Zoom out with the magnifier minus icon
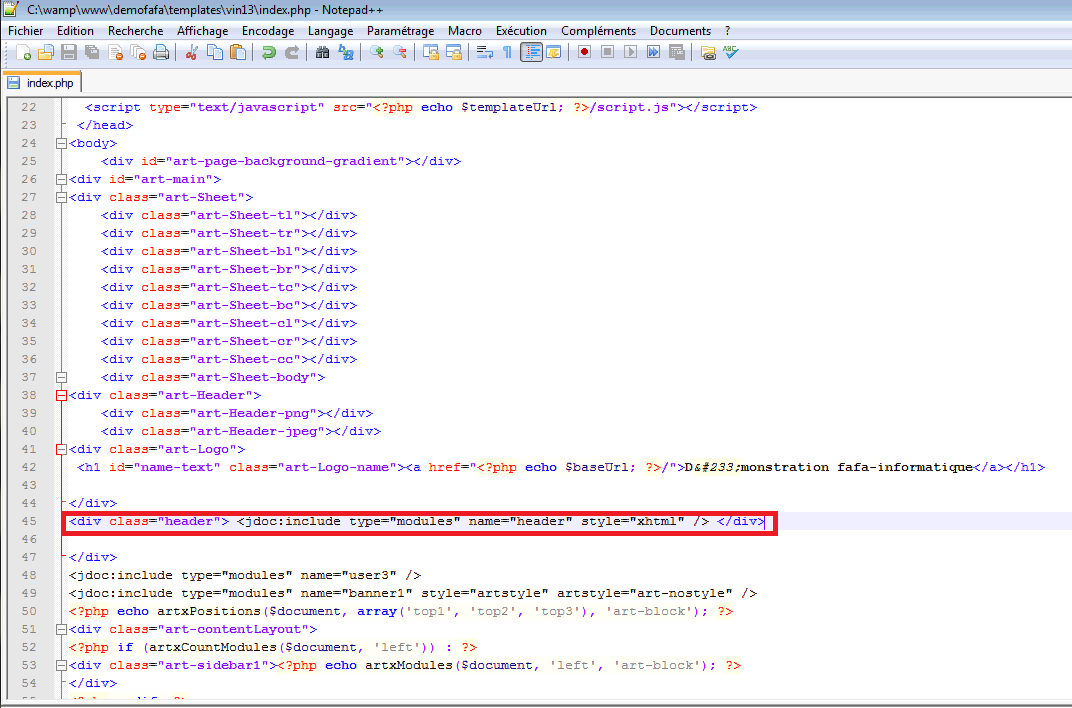Image resolution: width=1072 pixels, height=708 pixels. [x=400, y=53]
